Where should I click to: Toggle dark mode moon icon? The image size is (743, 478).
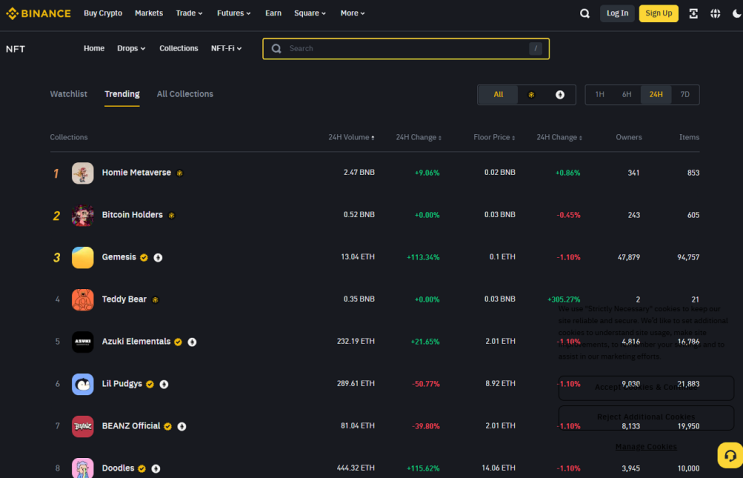coord(737,14)
